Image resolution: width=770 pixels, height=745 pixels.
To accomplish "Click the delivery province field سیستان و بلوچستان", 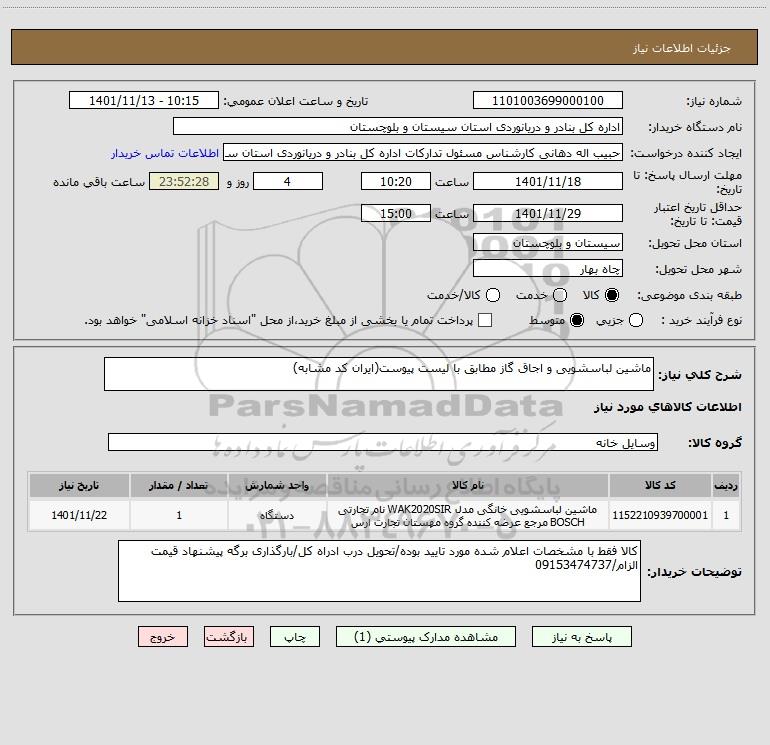I will pyautogui.click(x=548, y=243).
